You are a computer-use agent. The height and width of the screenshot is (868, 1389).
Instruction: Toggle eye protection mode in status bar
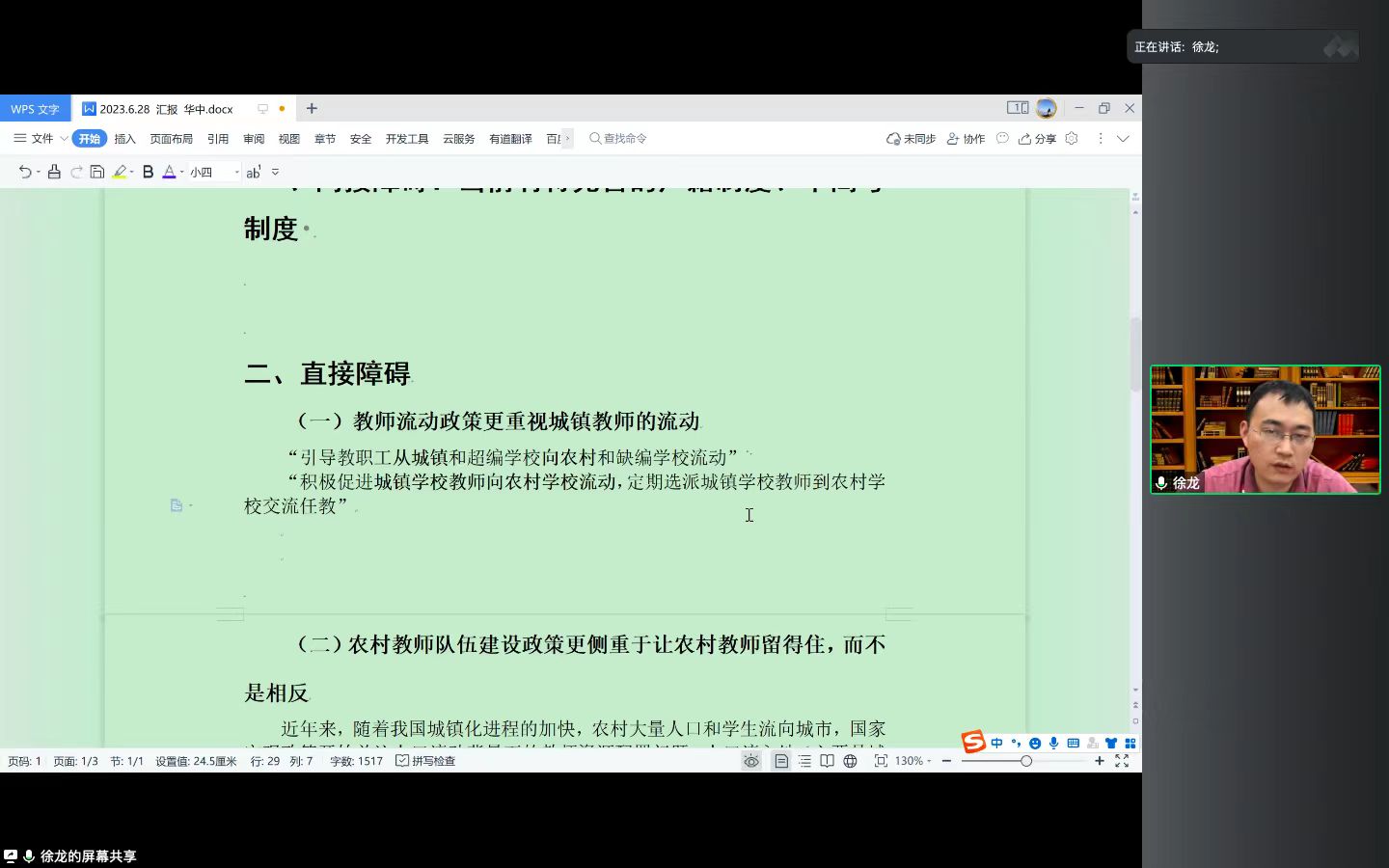pyautogui.click(x=751, y=761)
